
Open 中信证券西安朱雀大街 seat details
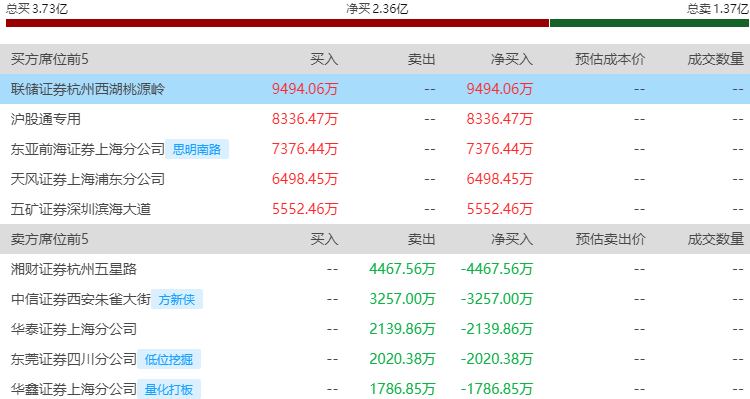coord(81,299)
